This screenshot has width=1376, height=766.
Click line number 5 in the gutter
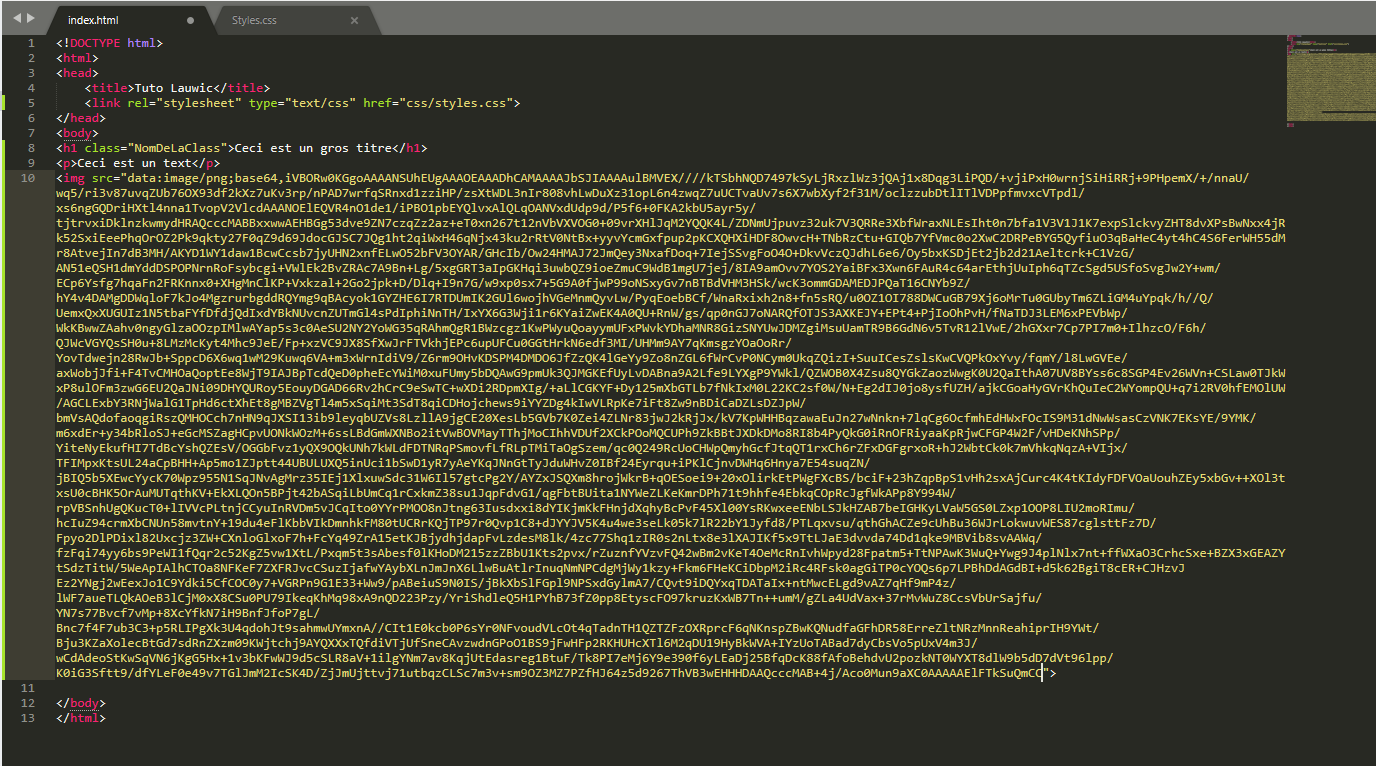coord(31,103)
